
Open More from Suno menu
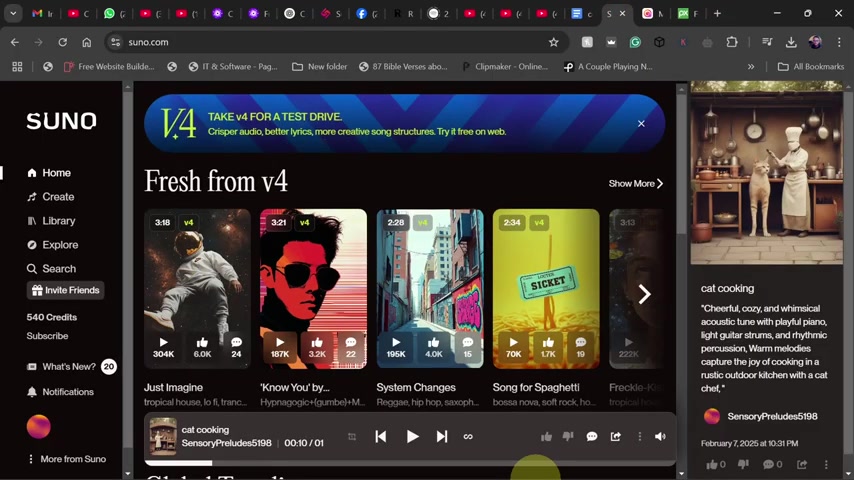(x=66, y=459)
